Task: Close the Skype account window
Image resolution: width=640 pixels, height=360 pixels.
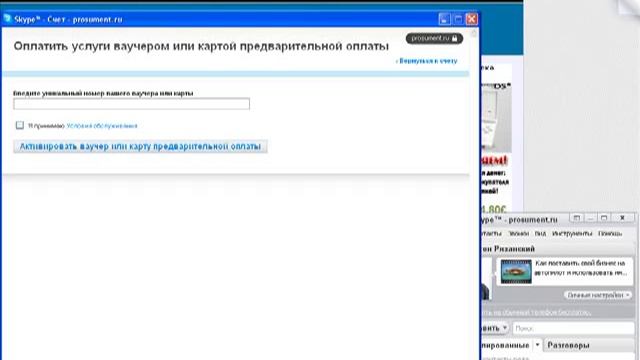Action: tap(471, 19)
